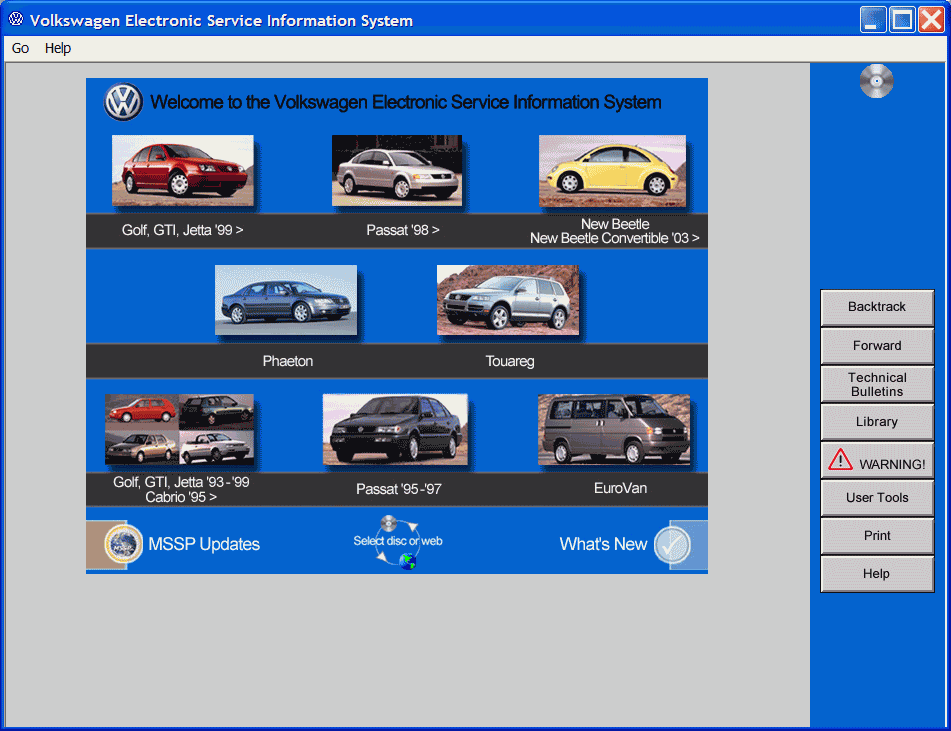Click the Golf, GTI, Jetta '93-'99 Cabrio label
This screenshot has width=951, height=731.
point(181,490)
